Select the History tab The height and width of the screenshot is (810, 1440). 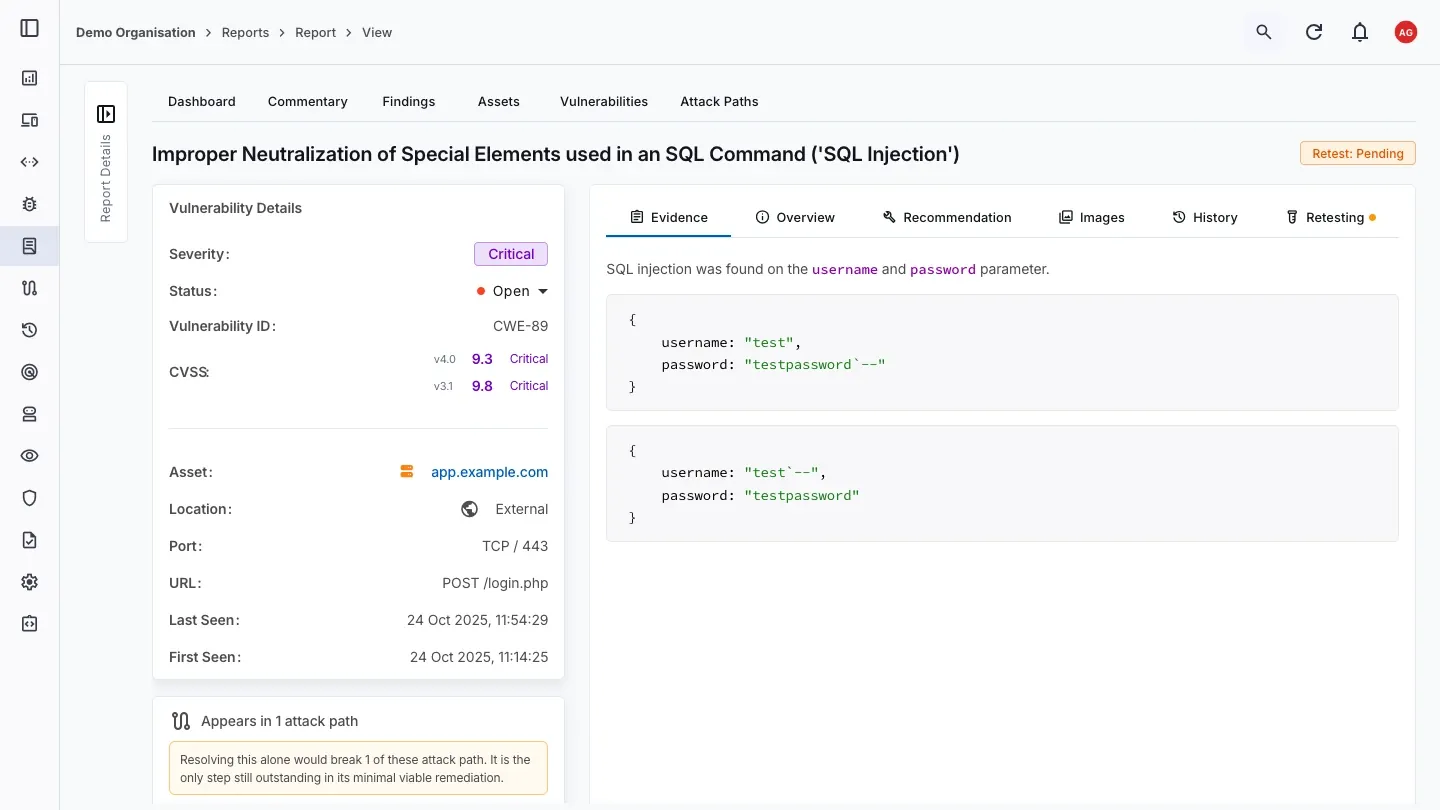click(1205, 217)
